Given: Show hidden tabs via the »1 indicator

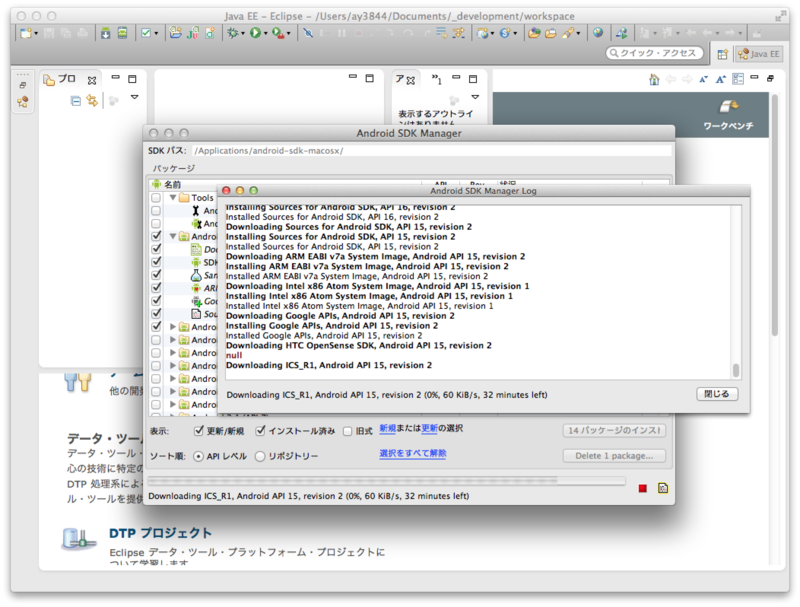Looking at the screenshot, I should [x=437, y=79].
